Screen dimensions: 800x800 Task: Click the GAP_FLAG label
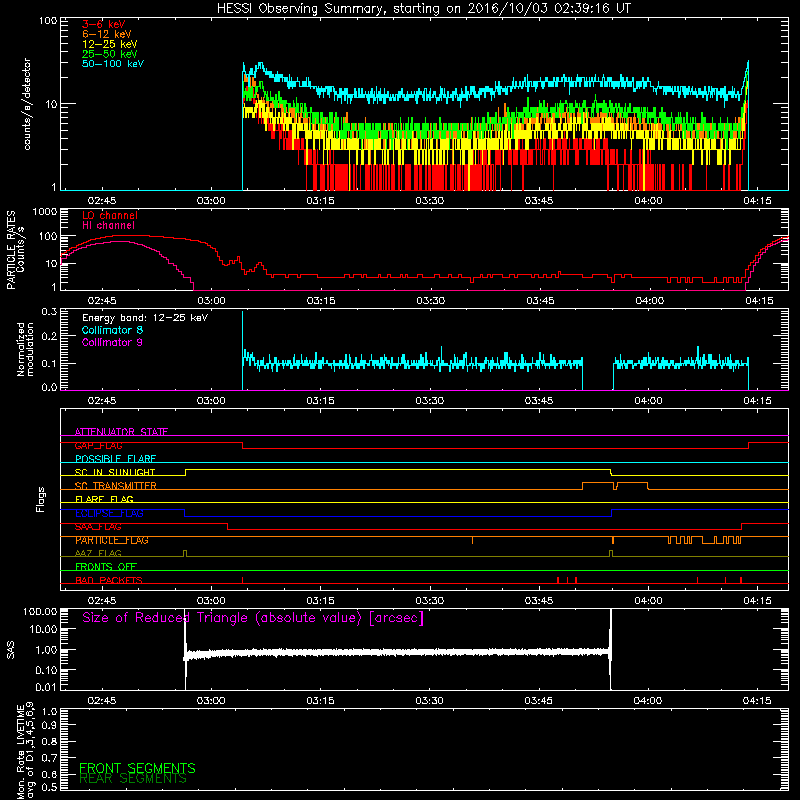tap(98, 445)
